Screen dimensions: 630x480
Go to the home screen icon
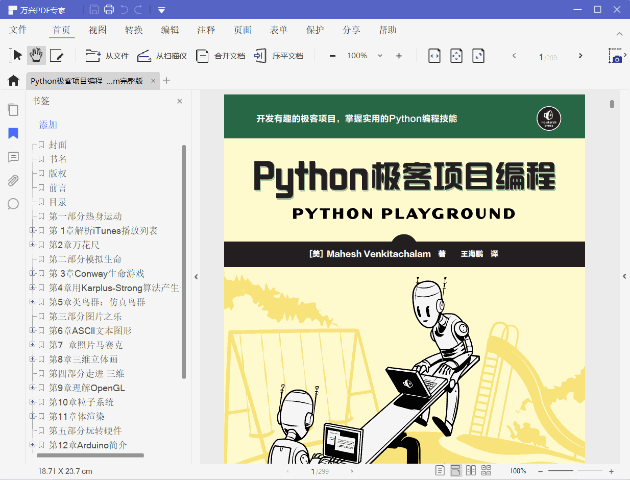(13, 81)
